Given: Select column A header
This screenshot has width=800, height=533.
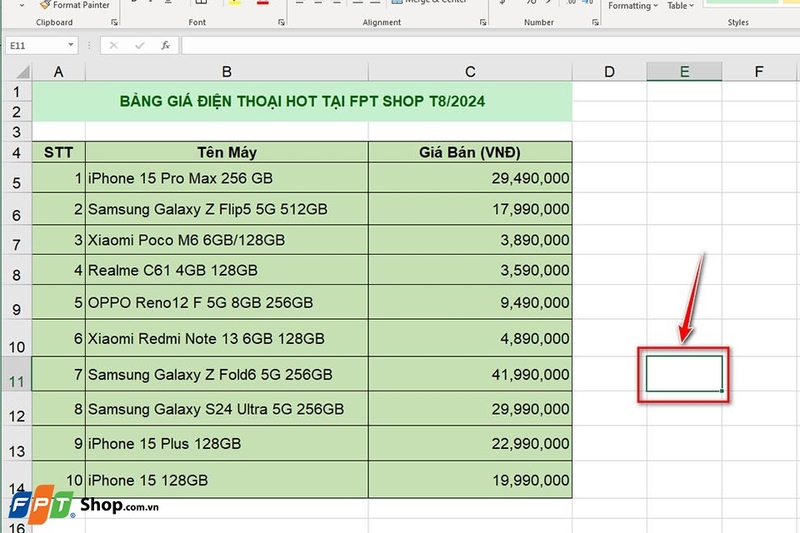Looking at the screenshot, I should (59, 71).
